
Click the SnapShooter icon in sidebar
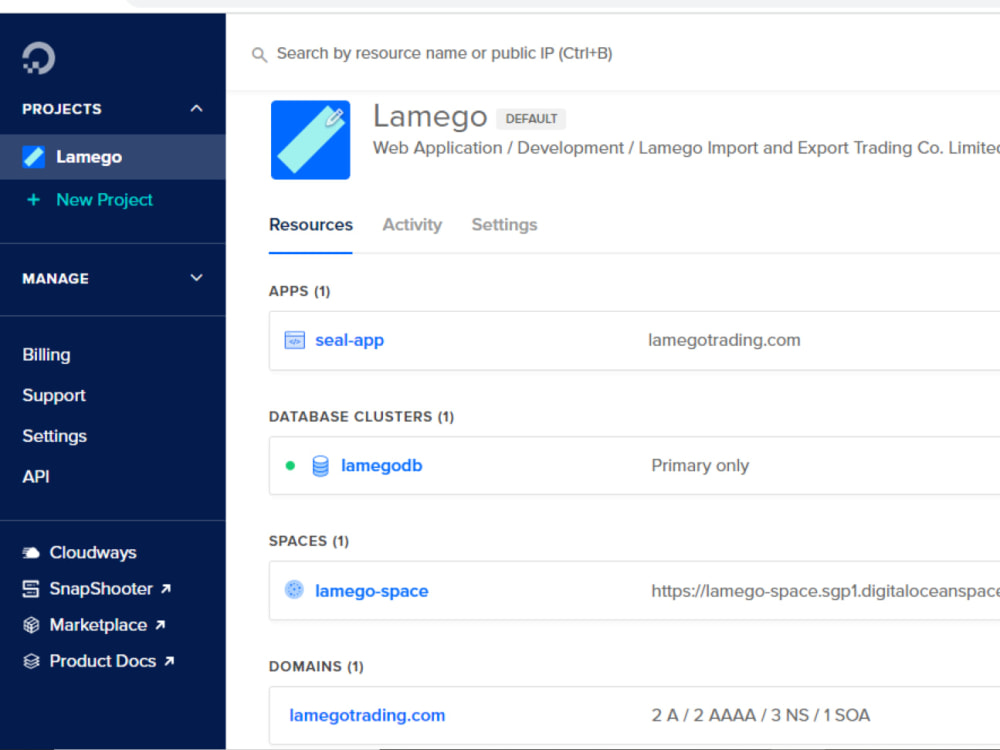coord(31,589)
